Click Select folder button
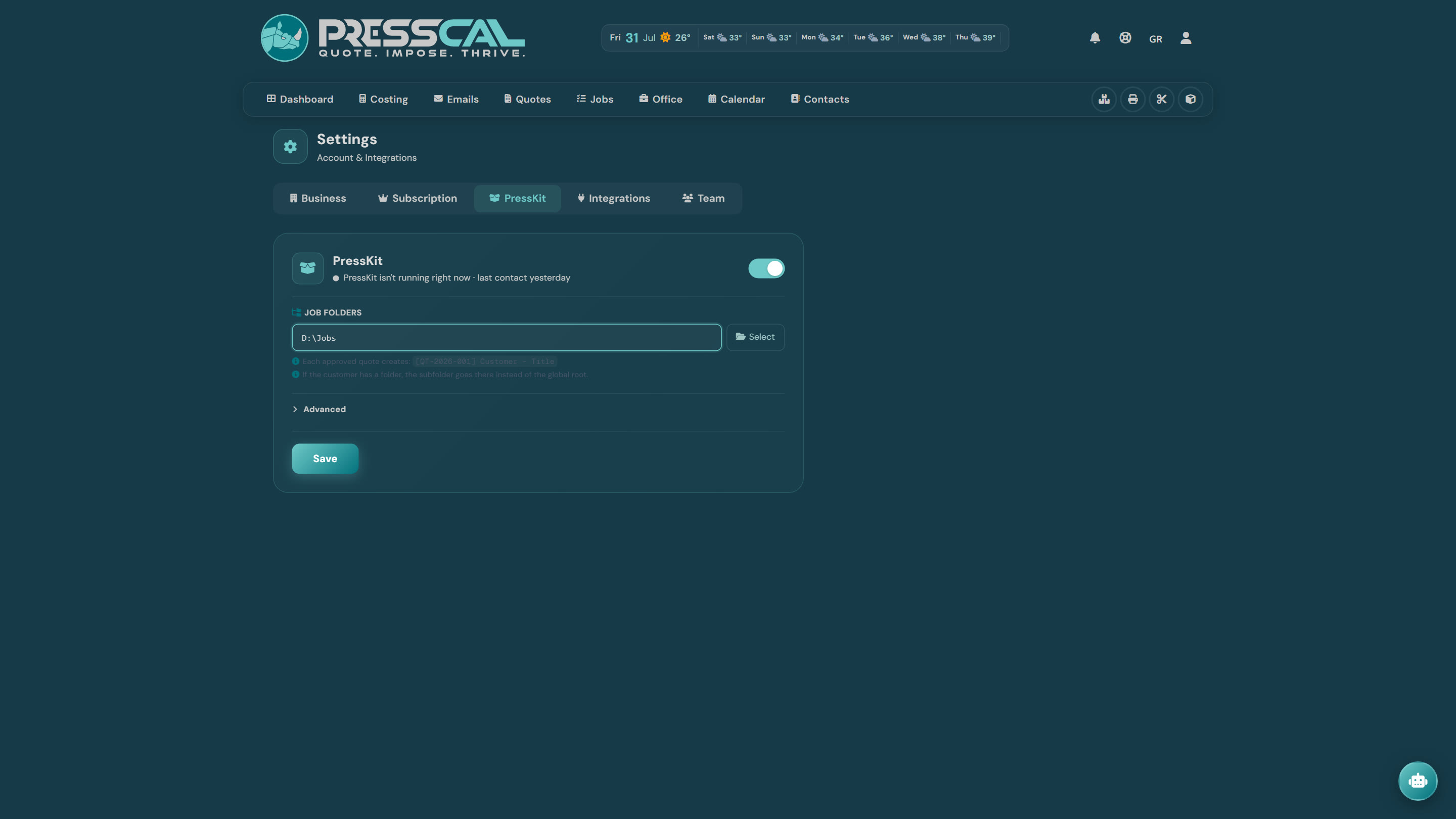Viewport: 1456px width, 819px height. (755, 337)
